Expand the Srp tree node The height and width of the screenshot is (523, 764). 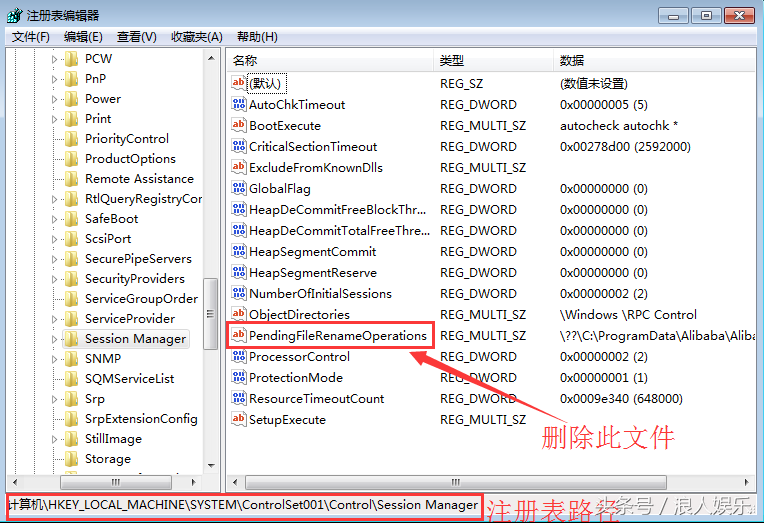click(54, 399)
